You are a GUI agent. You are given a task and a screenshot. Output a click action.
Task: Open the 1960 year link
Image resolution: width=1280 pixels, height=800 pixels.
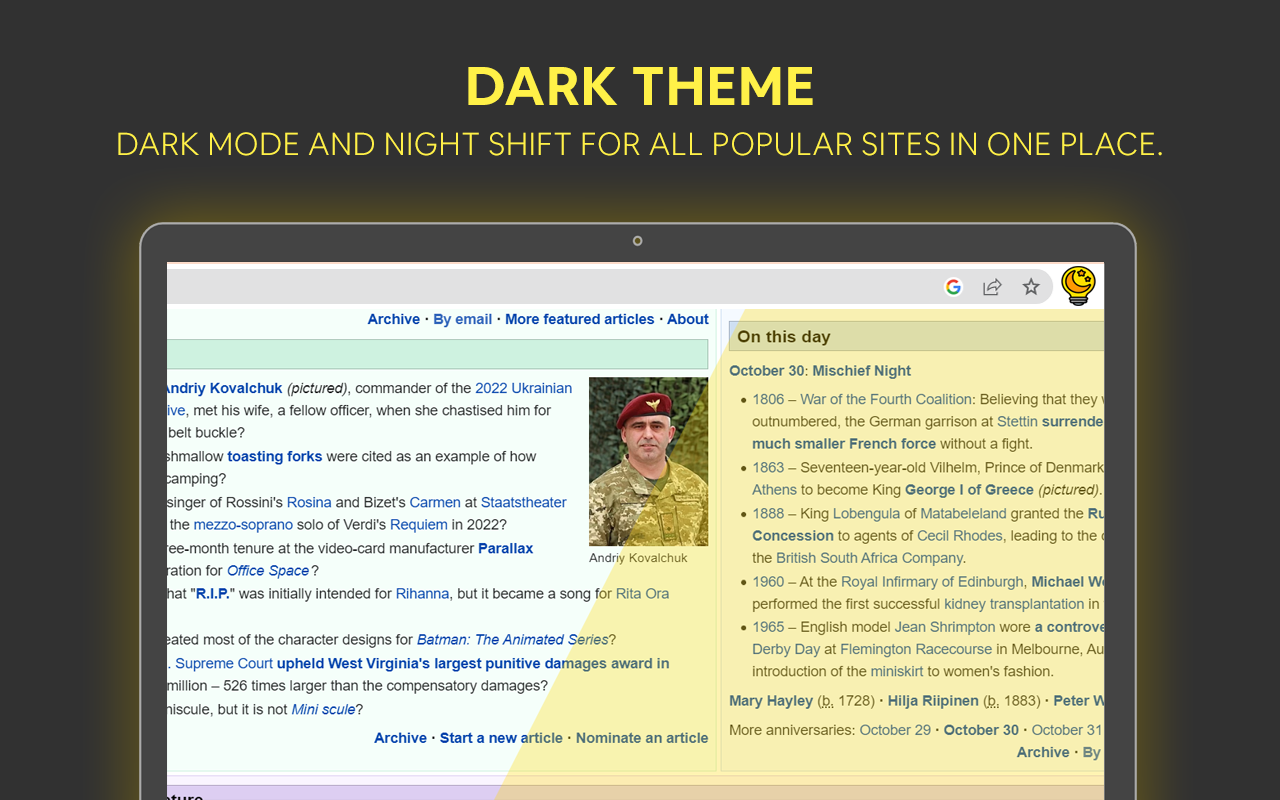768,582
